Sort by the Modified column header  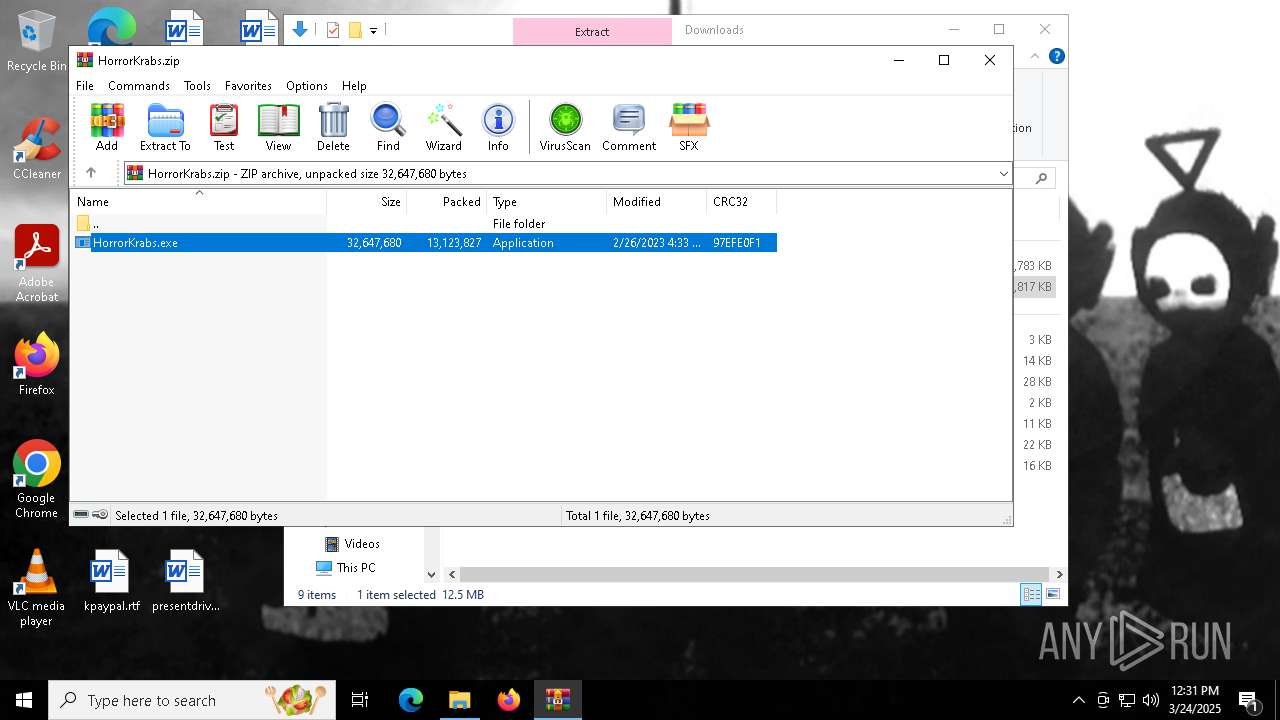pyautogui.click(x=656, y=202)
